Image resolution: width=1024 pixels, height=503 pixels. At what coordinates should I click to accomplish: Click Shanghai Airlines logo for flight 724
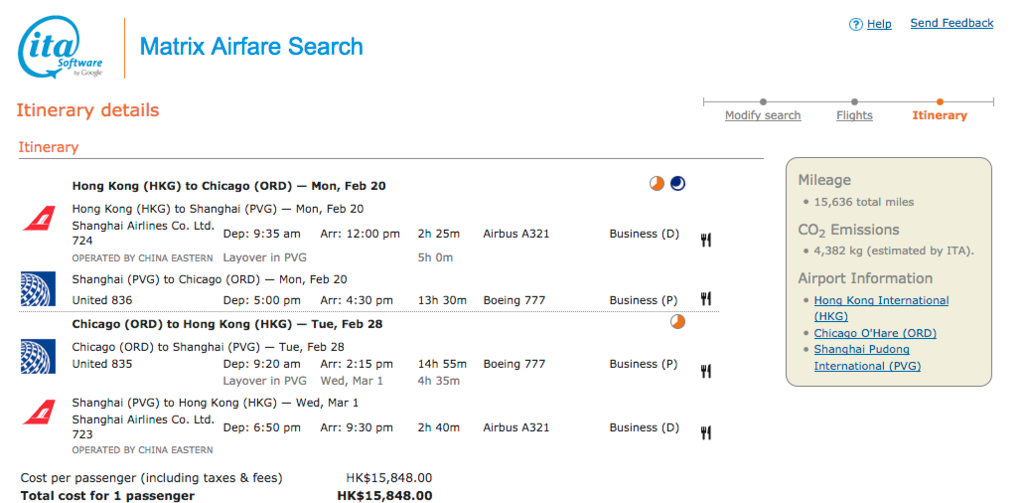(39, 218)
